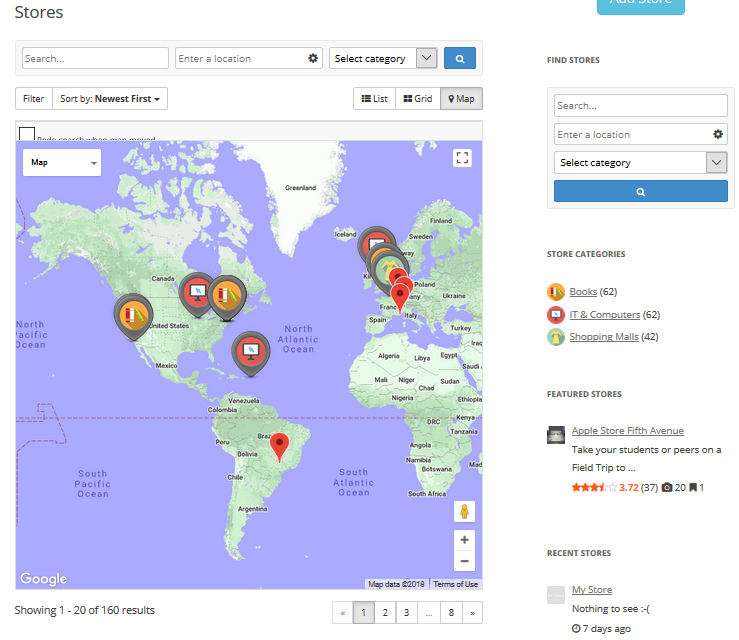Screen dimensions: 739x640
Task: Click the Shopping Malls category icon
Action: click(556, 337)
